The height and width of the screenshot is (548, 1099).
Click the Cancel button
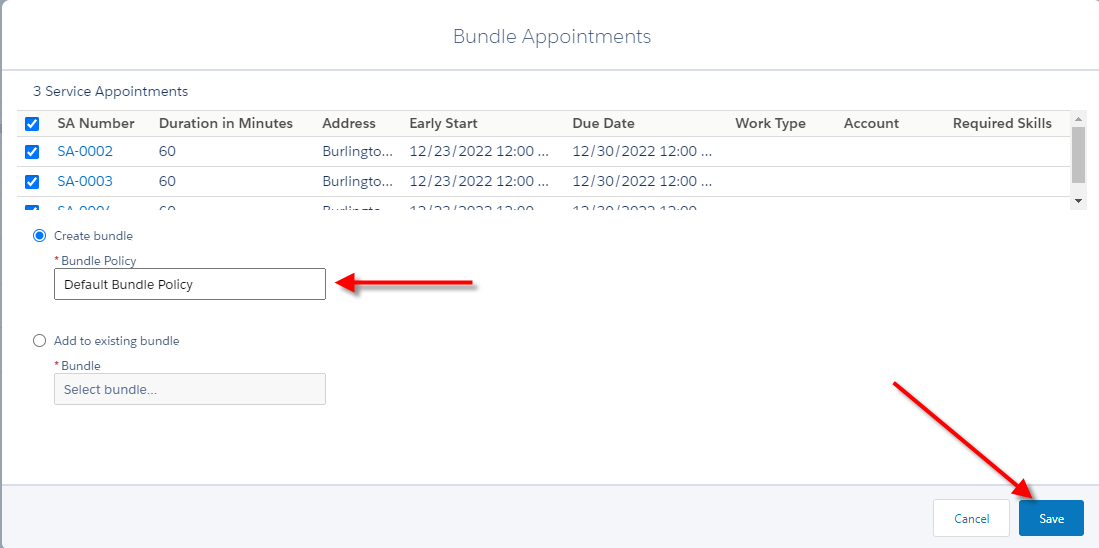tap(971, 518)
